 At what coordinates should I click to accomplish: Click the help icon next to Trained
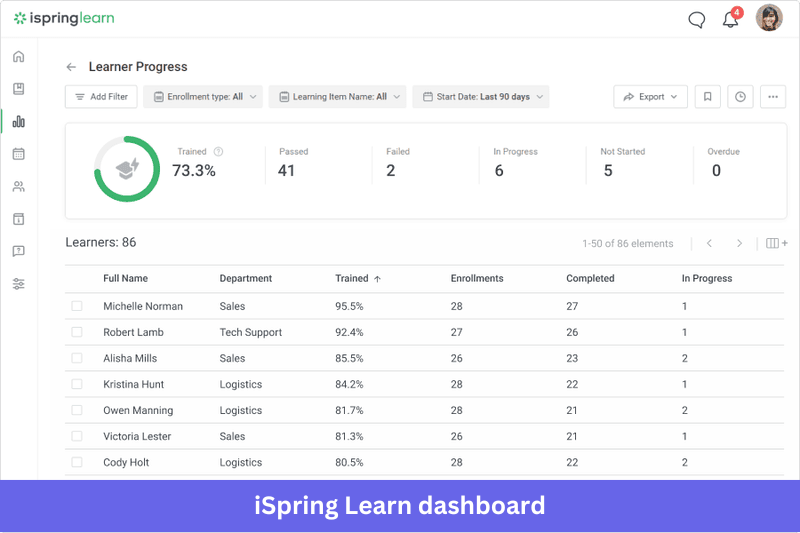click(218, 151)
